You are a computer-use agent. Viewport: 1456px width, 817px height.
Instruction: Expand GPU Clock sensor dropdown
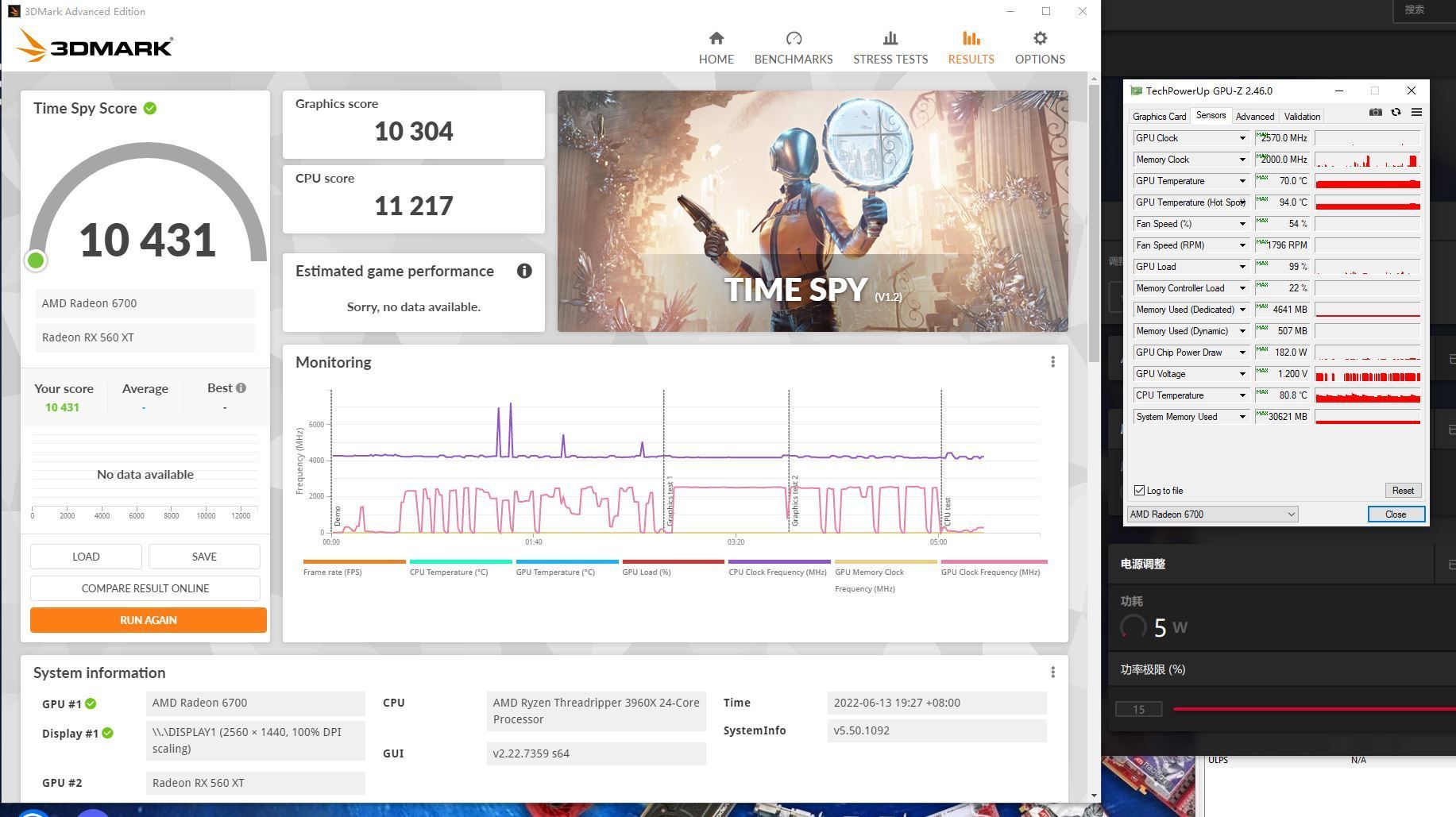pos(1242,138)
